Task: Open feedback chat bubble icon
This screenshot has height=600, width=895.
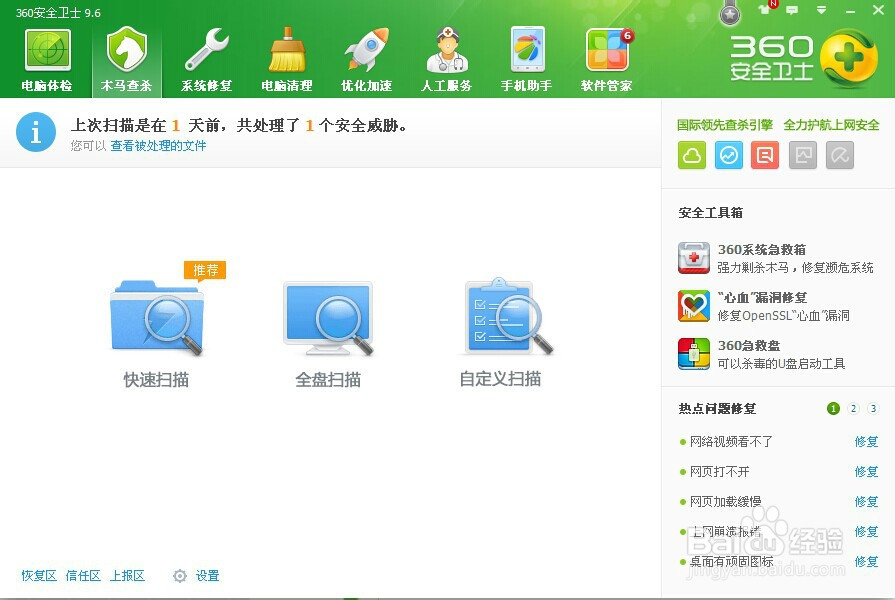Action: point(792,10)
